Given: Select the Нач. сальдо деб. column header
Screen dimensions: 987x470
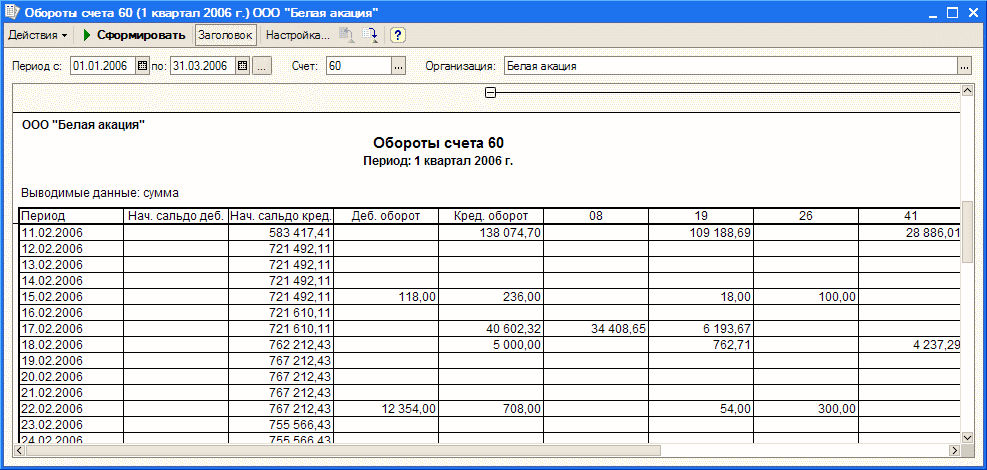Looking at the screenshot, I should pos(176,216).
